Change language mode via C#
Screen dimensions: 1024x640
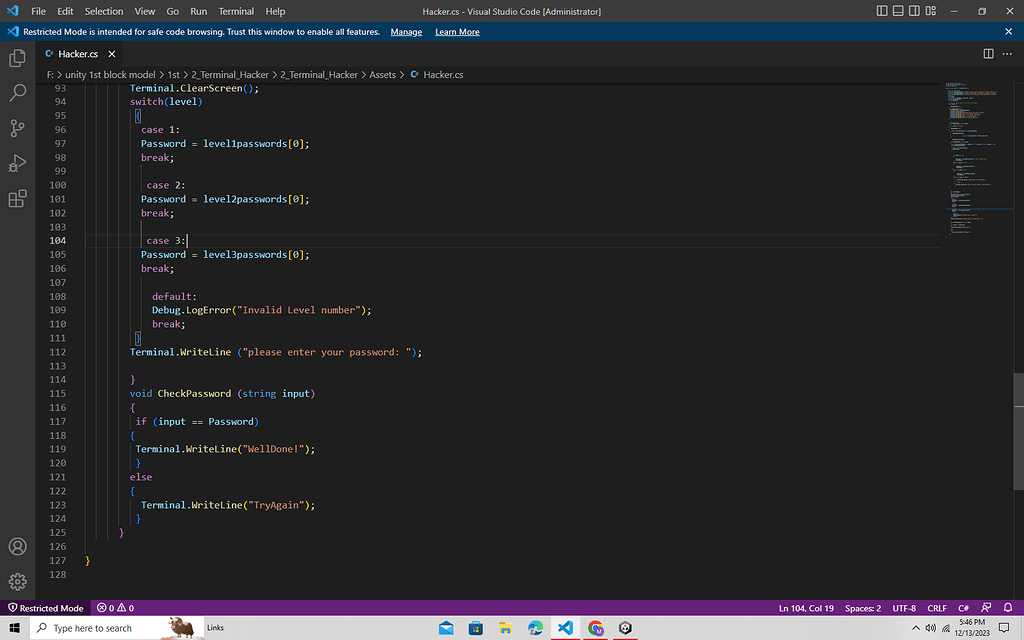point(963,608)
